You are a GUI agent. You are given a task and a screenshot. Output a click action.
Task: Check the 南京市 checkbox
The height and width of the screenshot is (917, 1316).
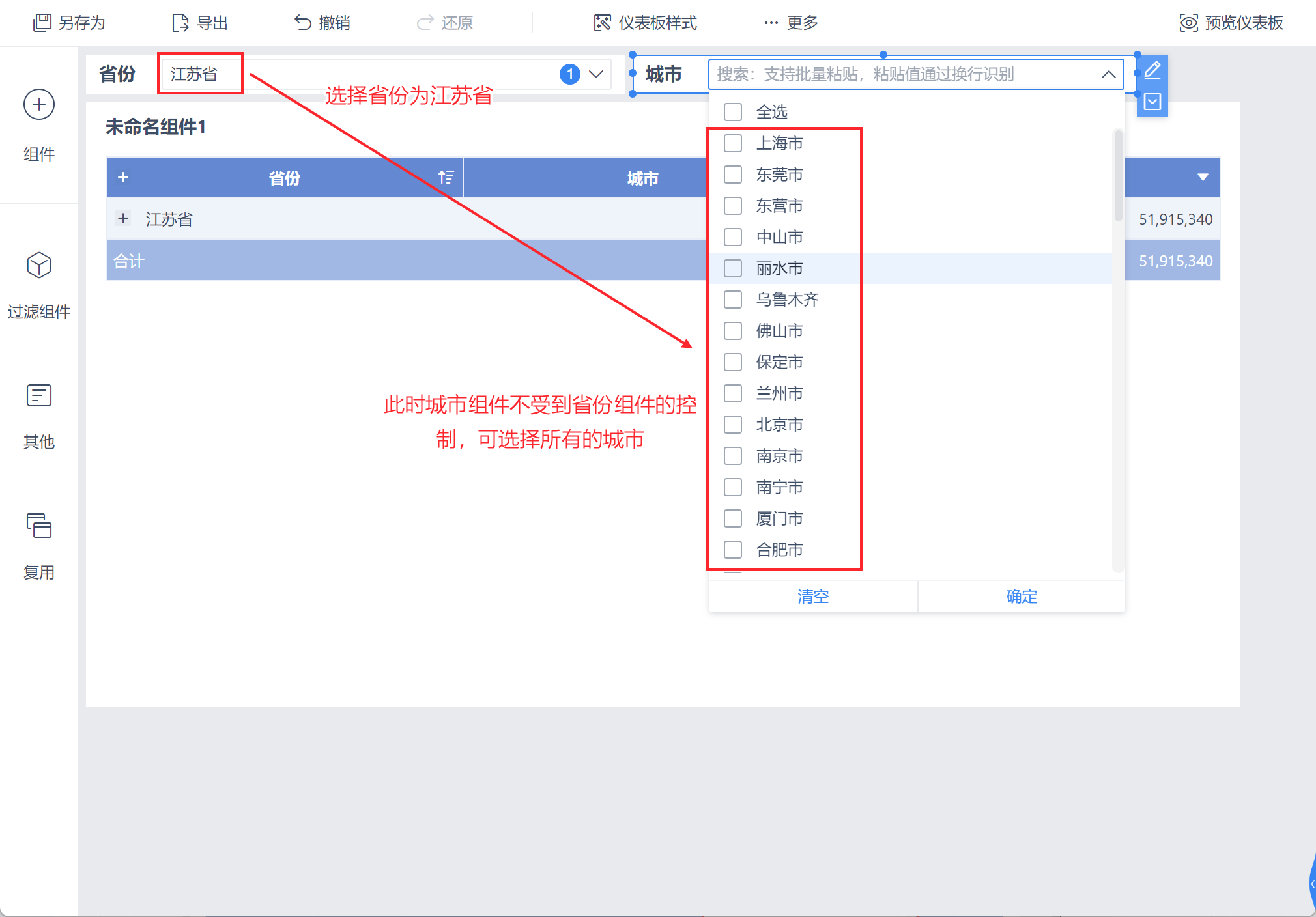point(733,456)
